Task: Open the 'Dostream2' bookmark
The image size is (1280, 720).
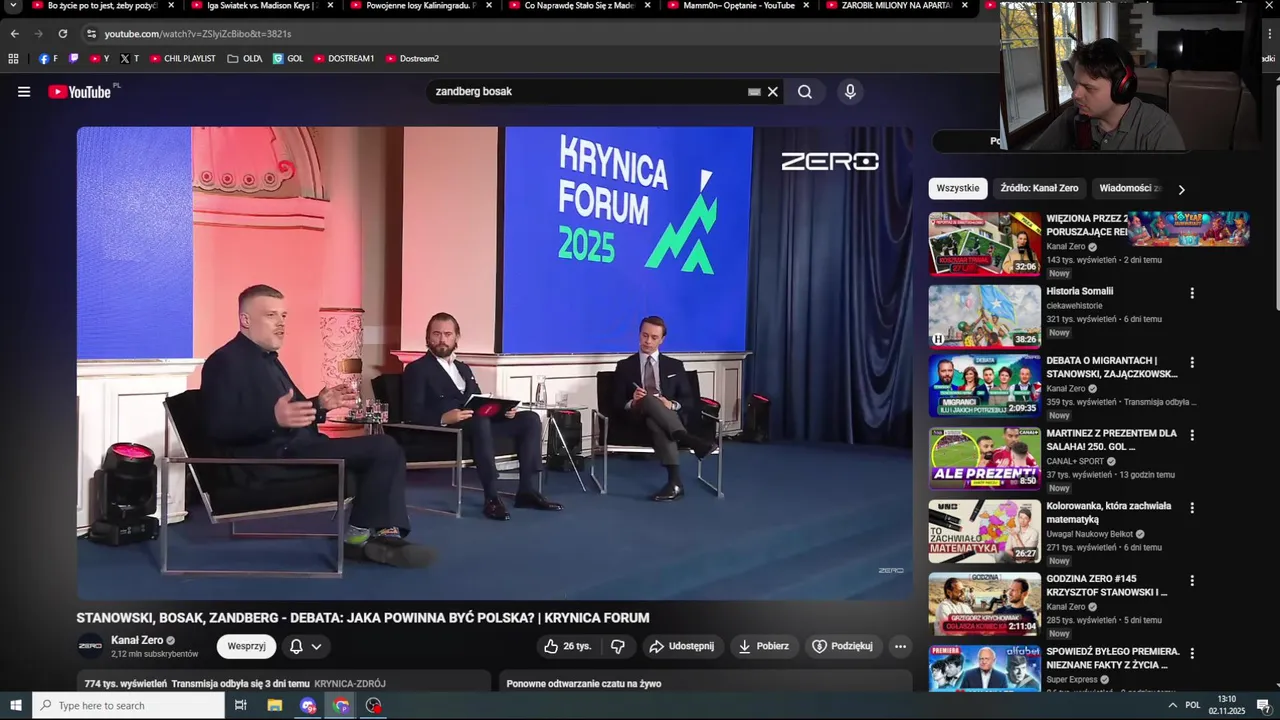Action: [x=412, y=59]
